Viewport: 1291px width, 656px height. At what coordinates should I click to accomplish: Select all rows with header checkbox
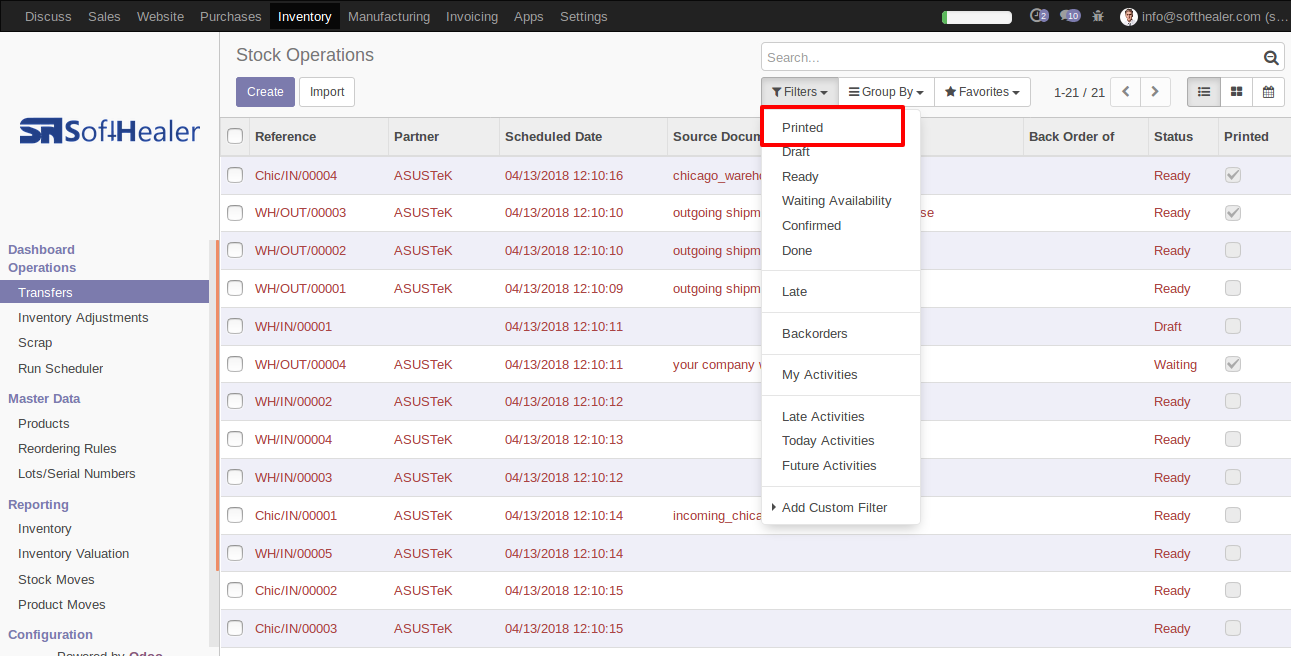click(235, 136)
